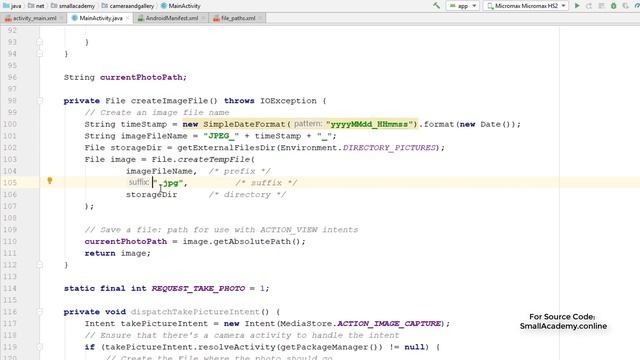
Task: Click the MainActivity breadcrumb item
Action: point(180,6)
